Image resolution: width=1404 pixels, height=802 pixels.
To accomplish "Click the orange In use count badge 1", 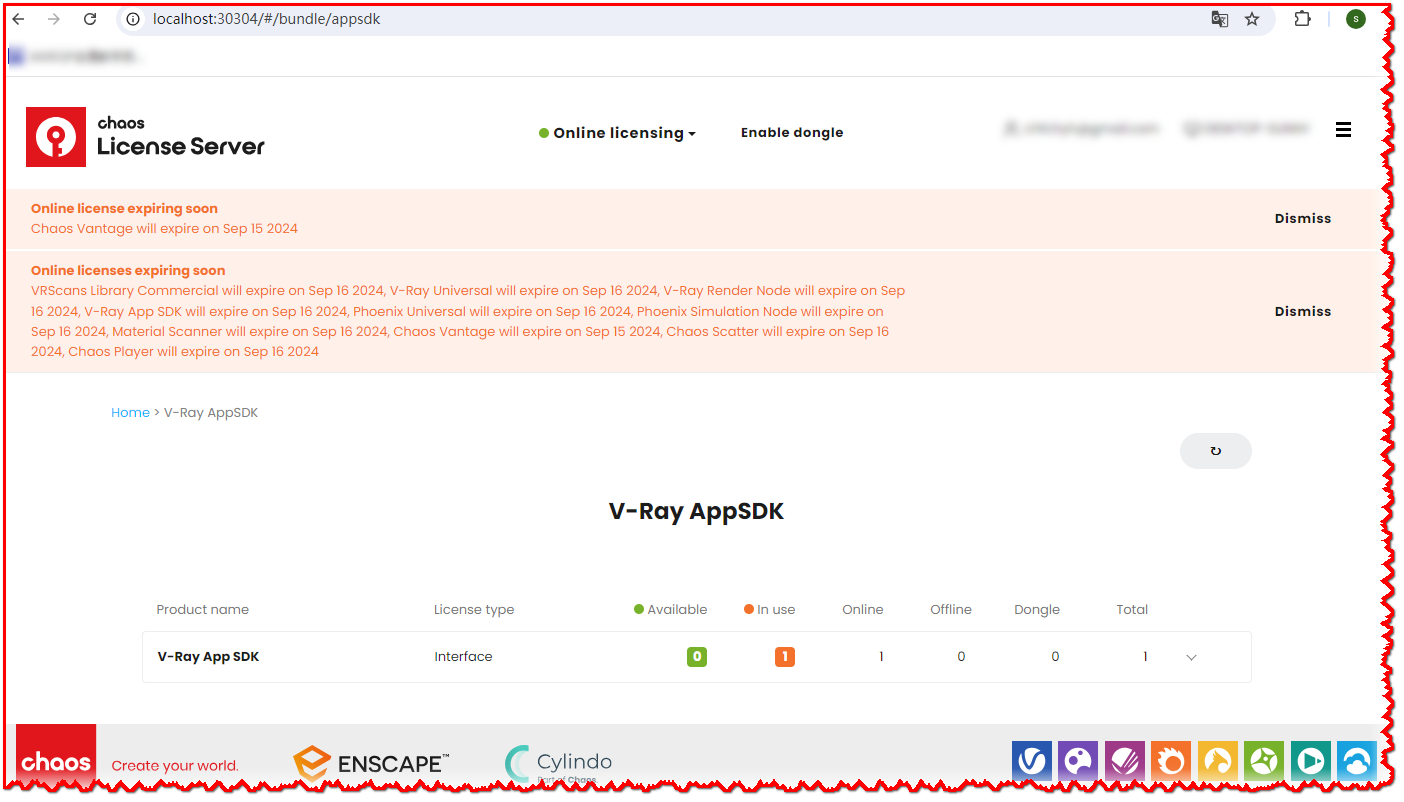I will pyautogui.click(x=785, y=657).
